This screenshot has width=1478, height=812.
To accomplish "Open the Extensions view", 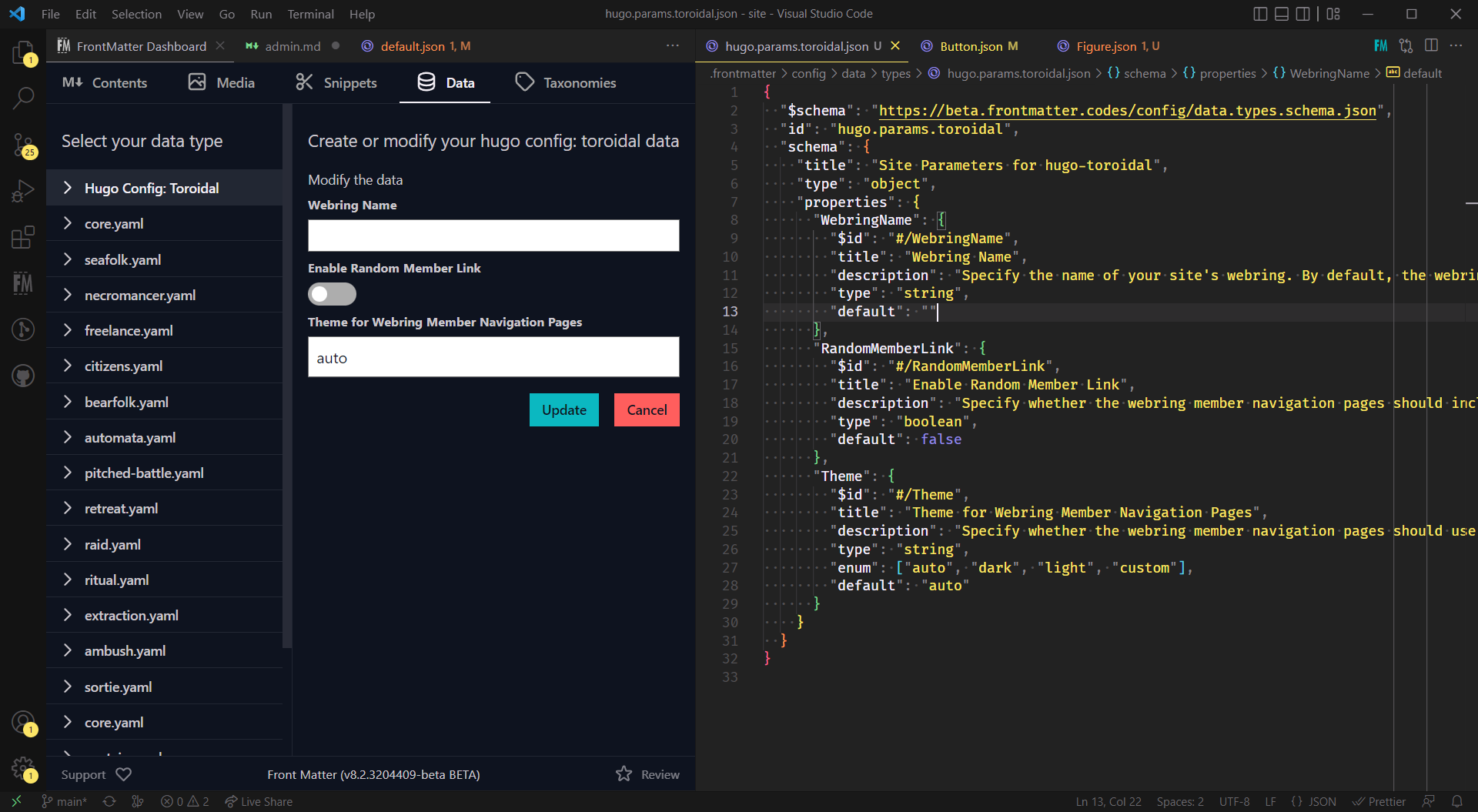I will (23, 237).
